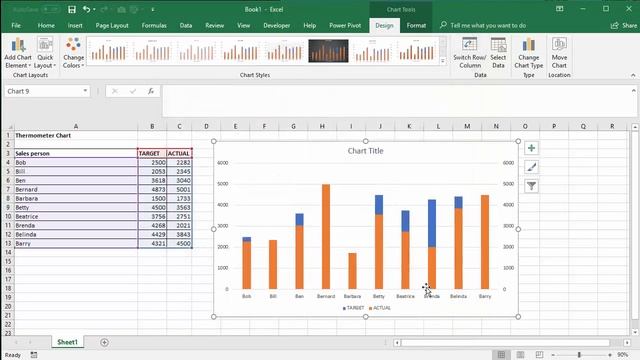Open the Data ribbon tab

pos(186,25)
